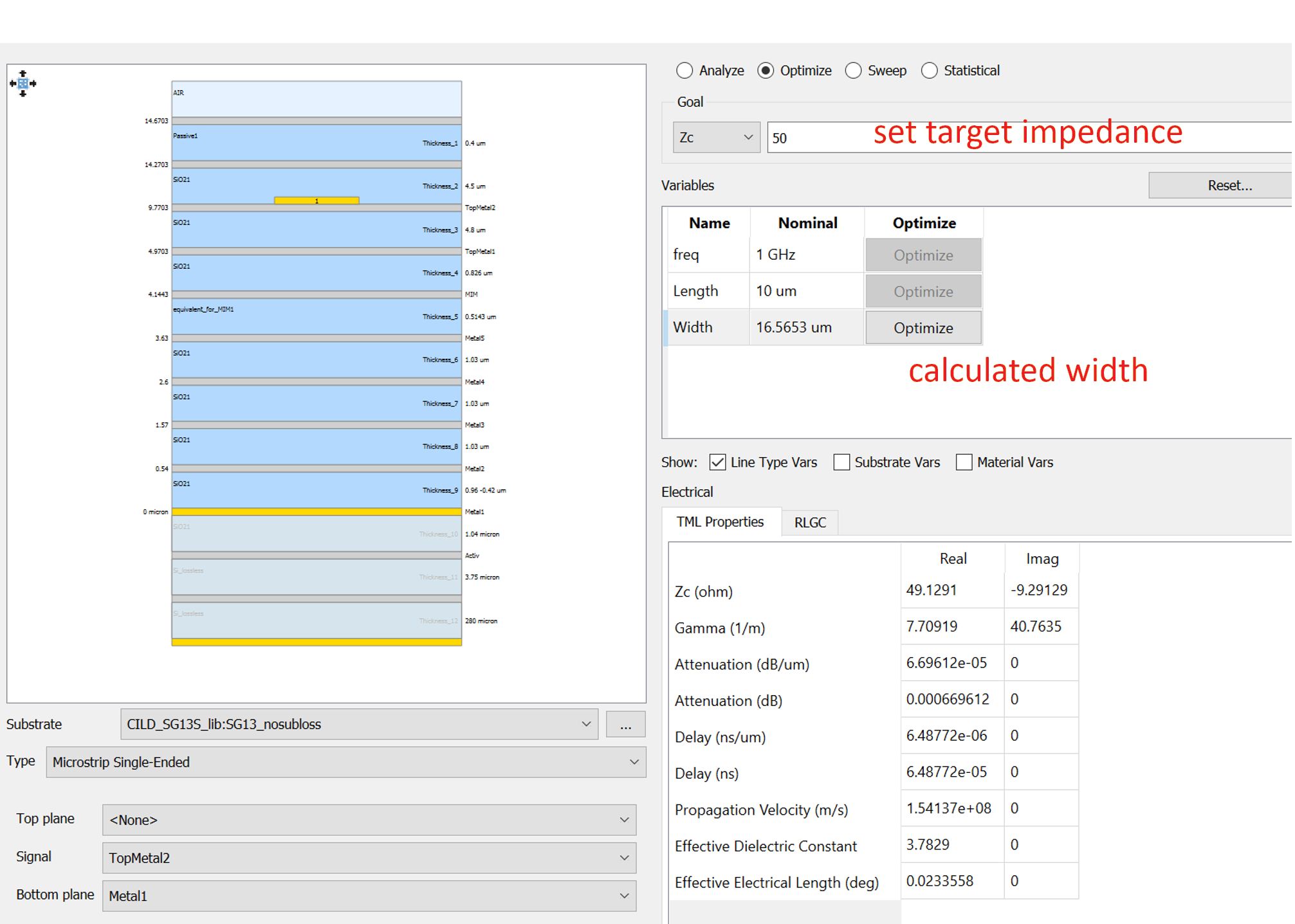Open the Top plane dropdown
1295x924 pixels.
(x=369, y=820)
